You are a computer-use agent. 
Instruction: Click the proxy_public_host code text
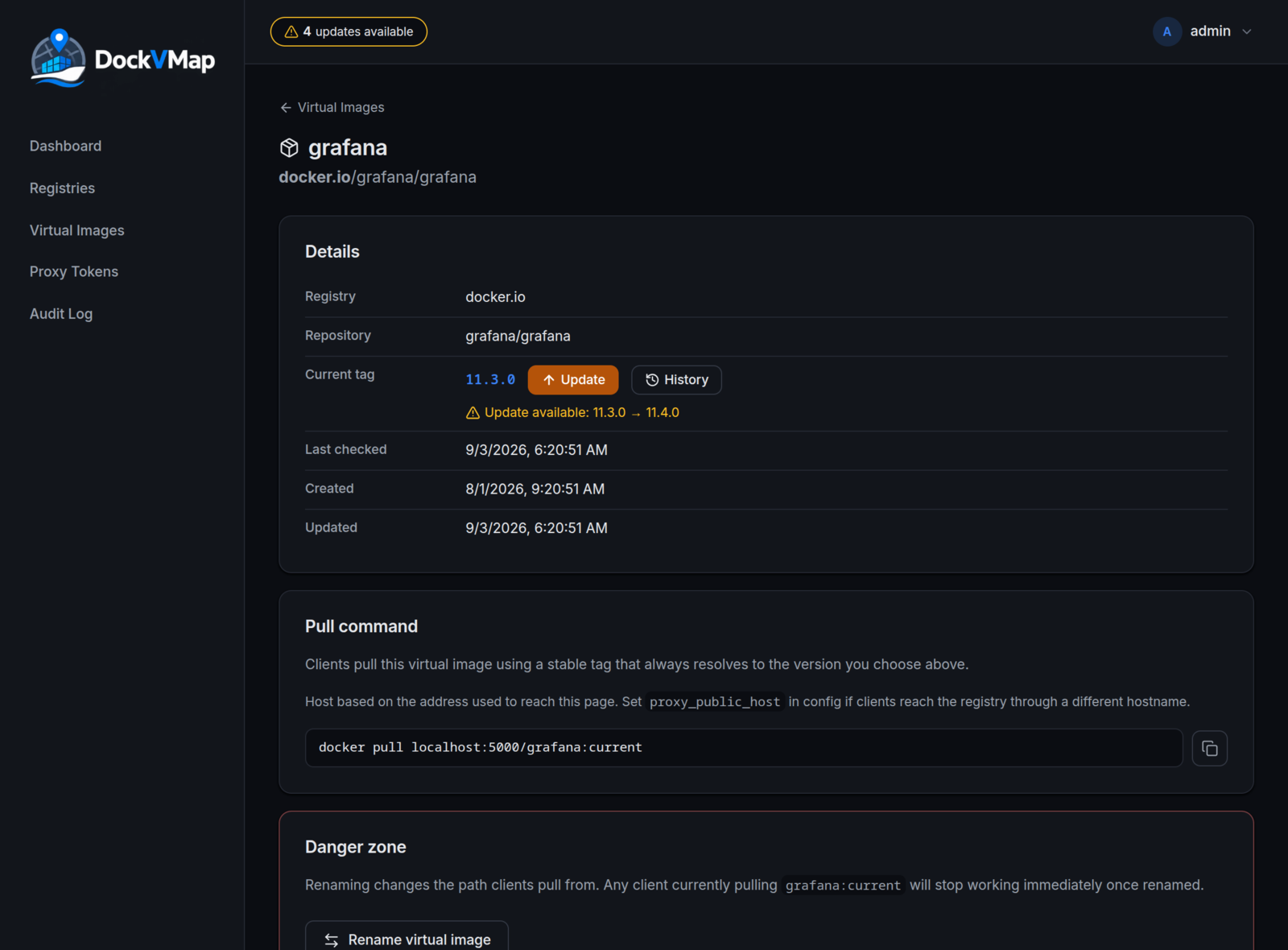715,702
